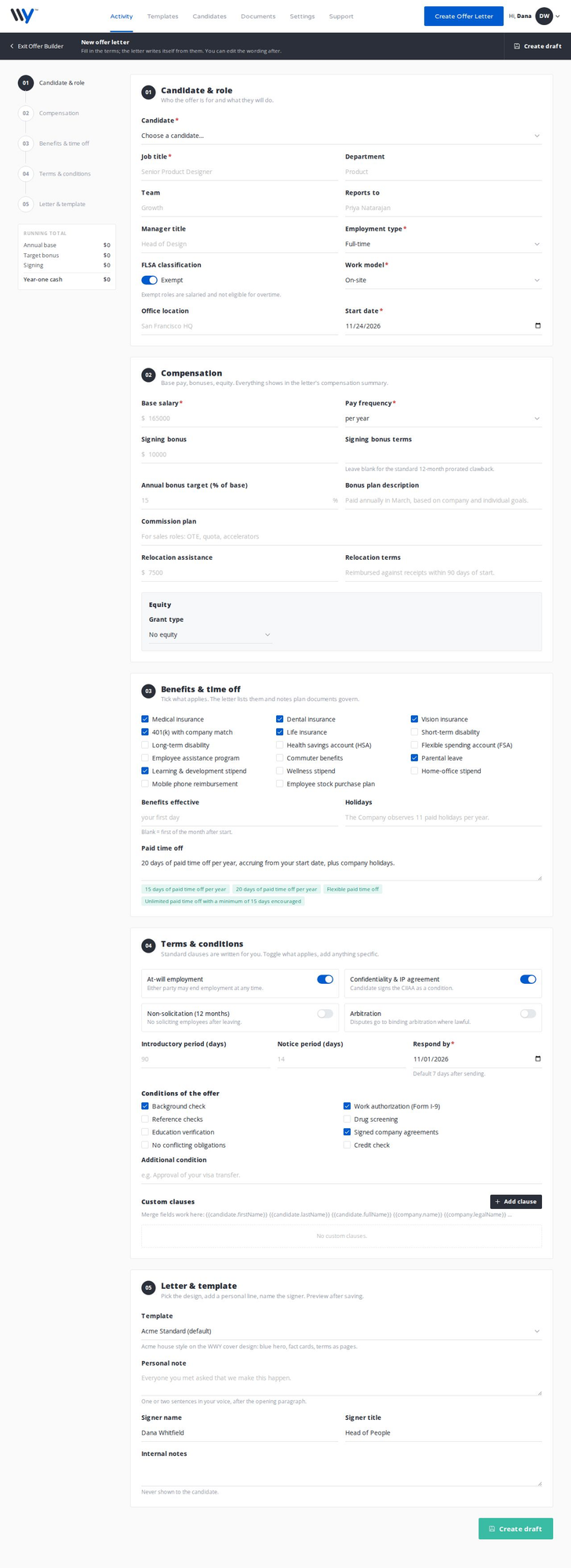Open the Templates nav tab

tap(162, 16)
